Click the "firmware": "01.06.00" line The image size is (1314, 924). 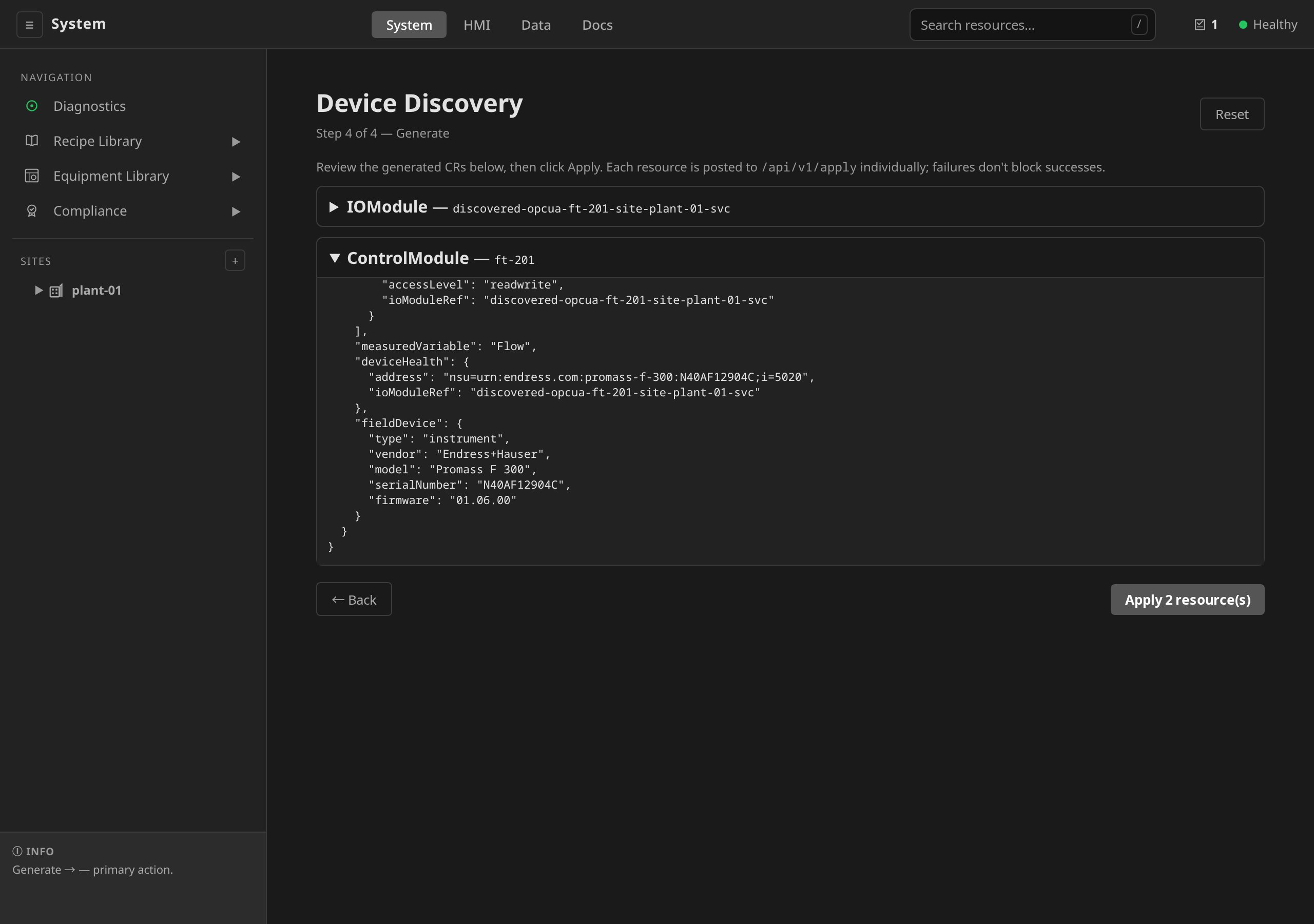pos(442,500)
